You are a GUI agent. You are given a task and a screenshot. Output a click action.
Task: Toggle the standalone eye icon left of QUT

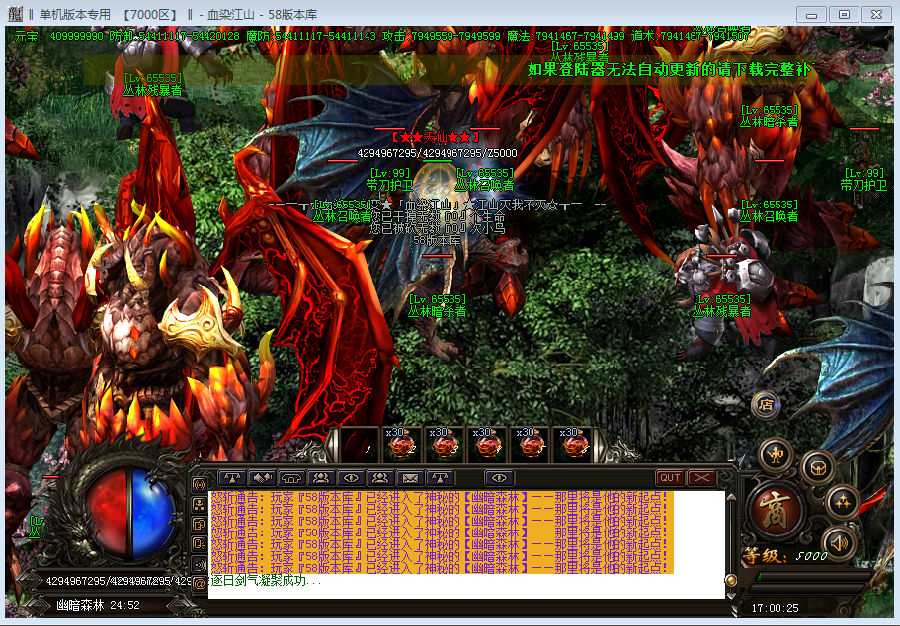tap(499, 477)
